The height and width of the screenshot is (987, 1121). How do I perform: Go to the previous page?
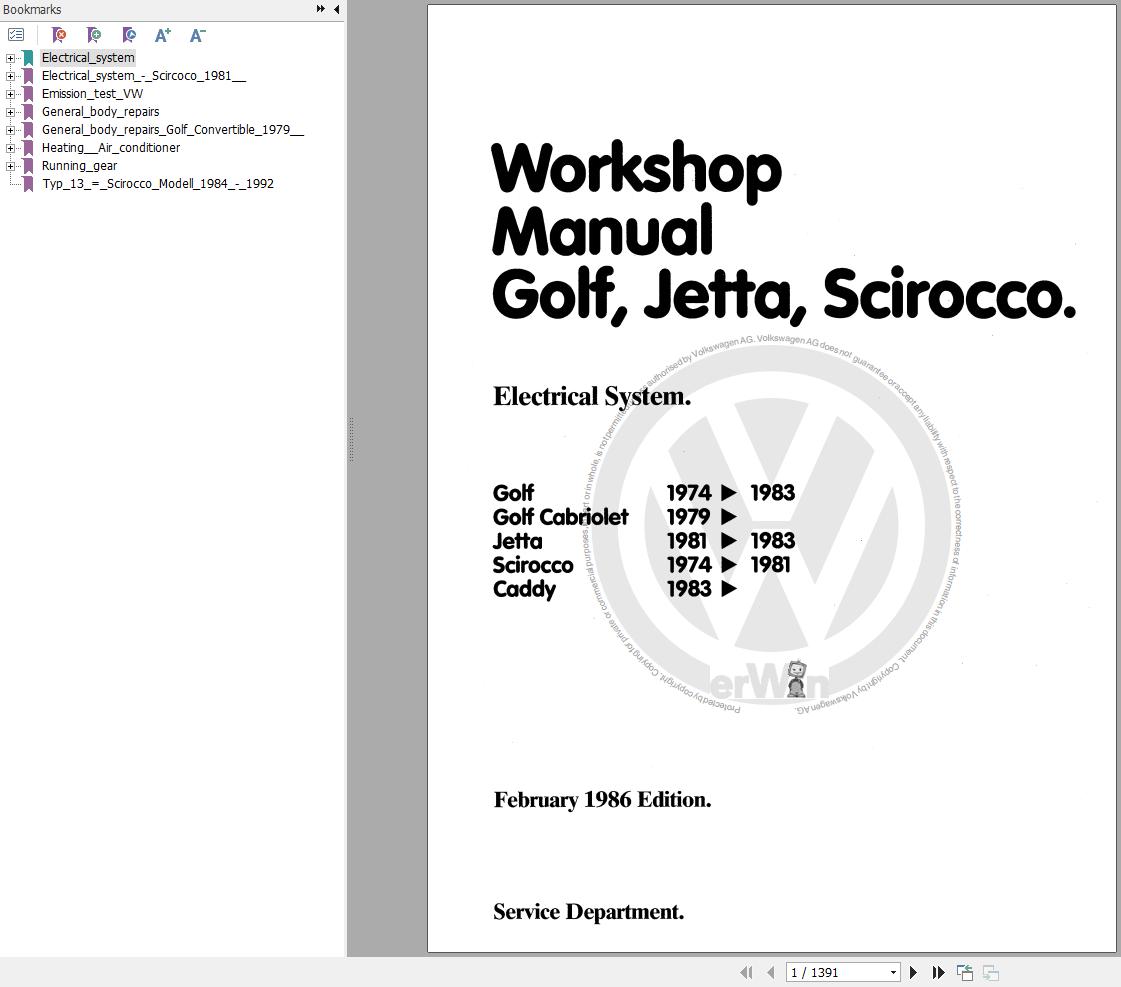point(770,972)
